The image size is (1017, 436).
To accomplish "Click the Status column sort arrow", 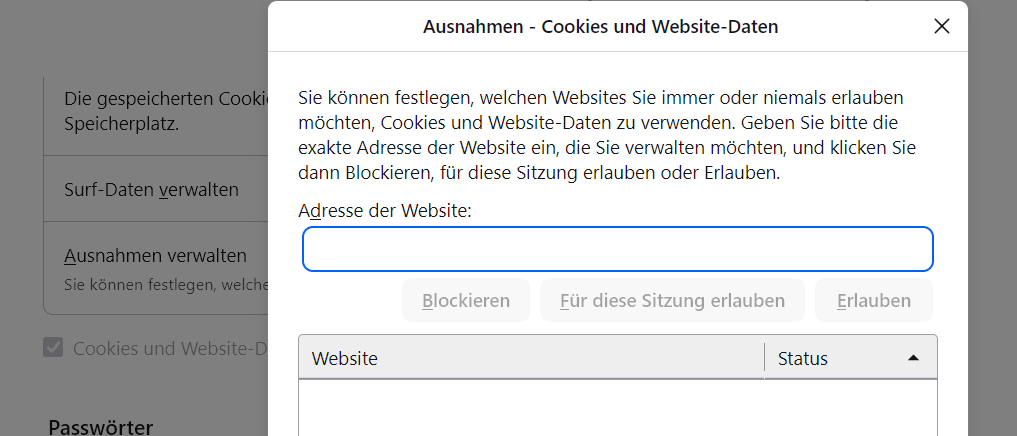I will pos(912,358).
